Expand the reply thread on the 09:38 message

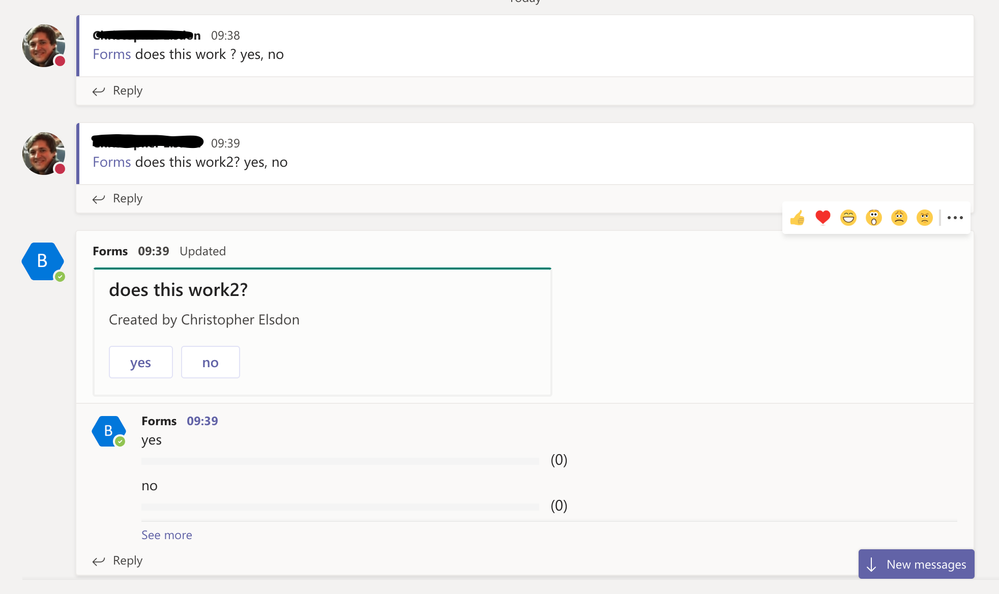pos(117,90)
